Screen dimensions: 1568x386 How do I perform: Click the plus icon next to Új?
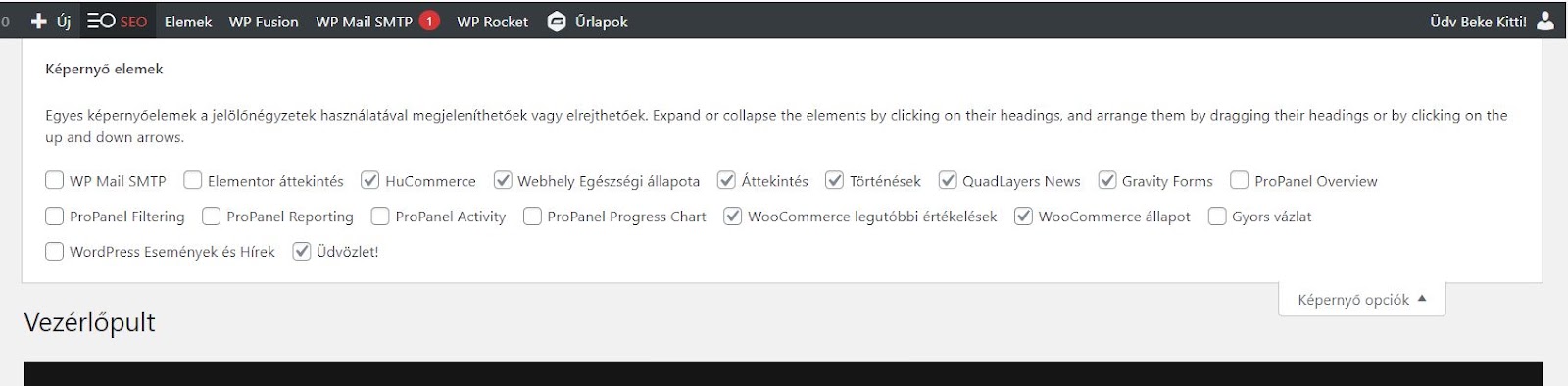click(38, 21)
